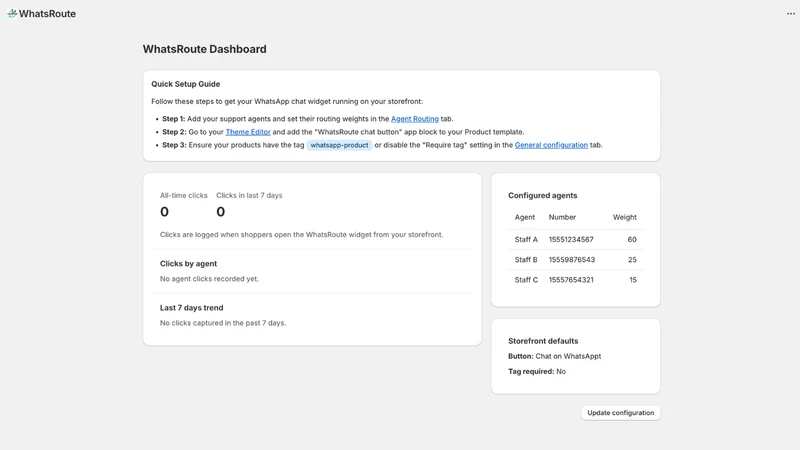Click the Last 7 days trend heading
800x450 pixels.
(191, 308)
